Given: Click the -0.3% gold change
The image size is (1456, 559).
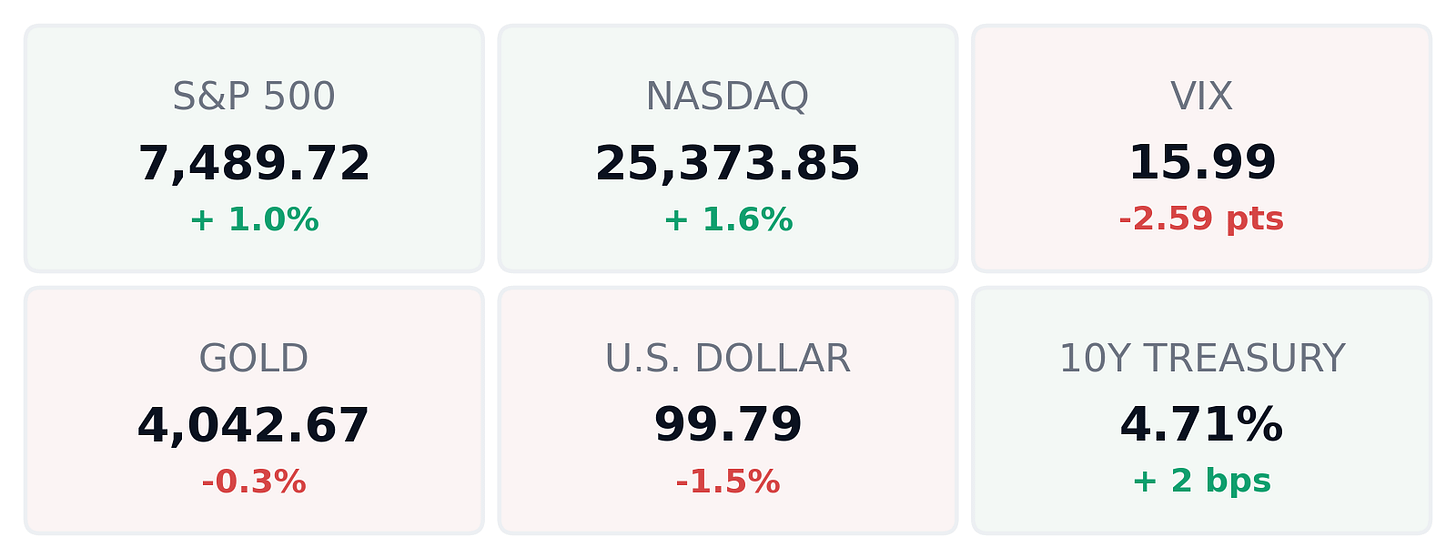Looking at the screenshot, I should (254, 482).
